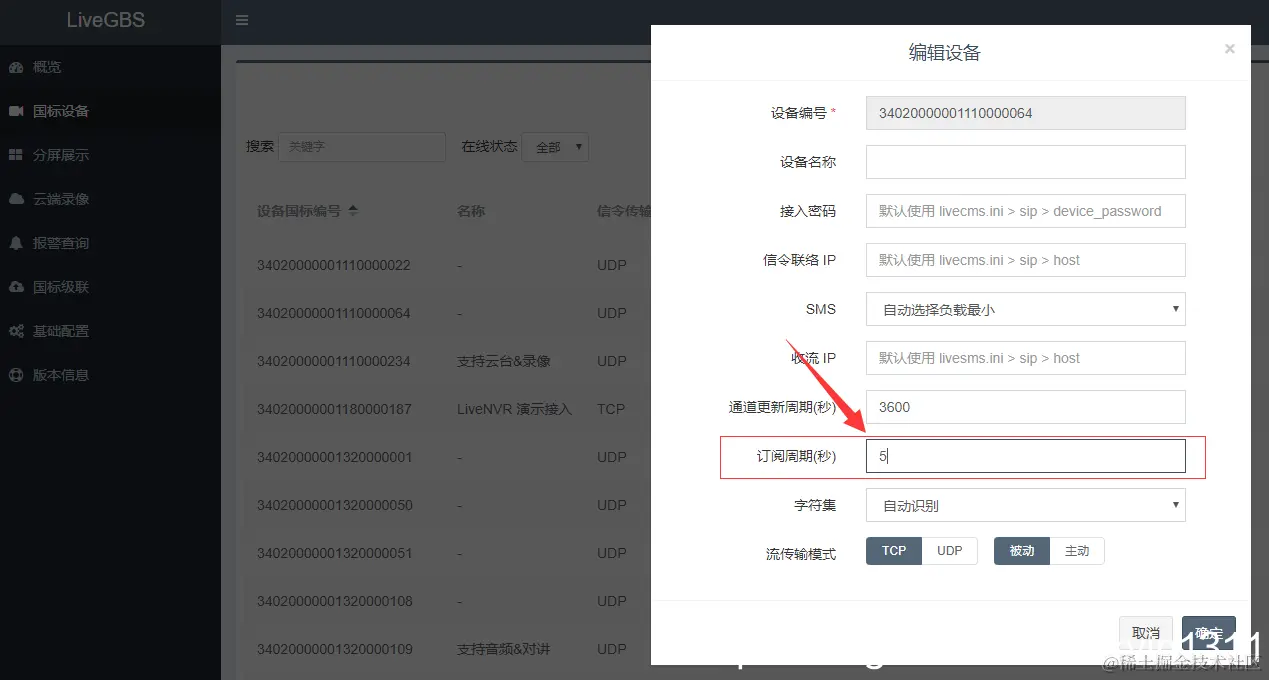Screen dimensions: 1269x680
Task: Select UDP stream transport mode
Action: (949, 551)
